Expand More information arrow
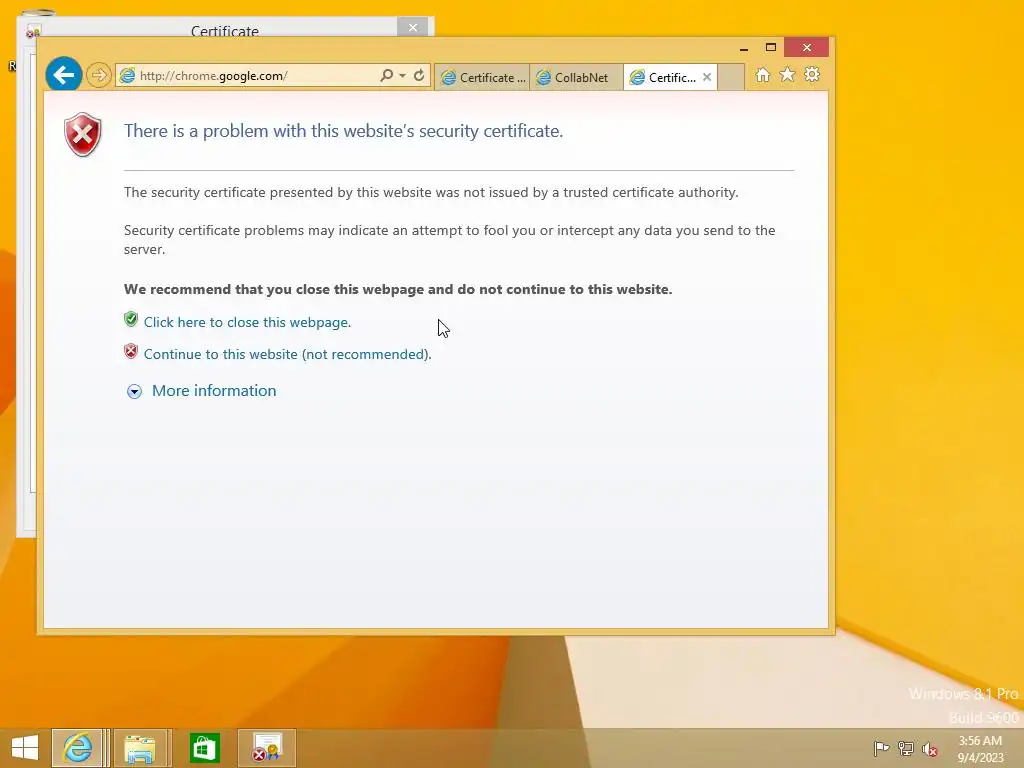This screenshot has height=768, width=1024. pos(135,391)
